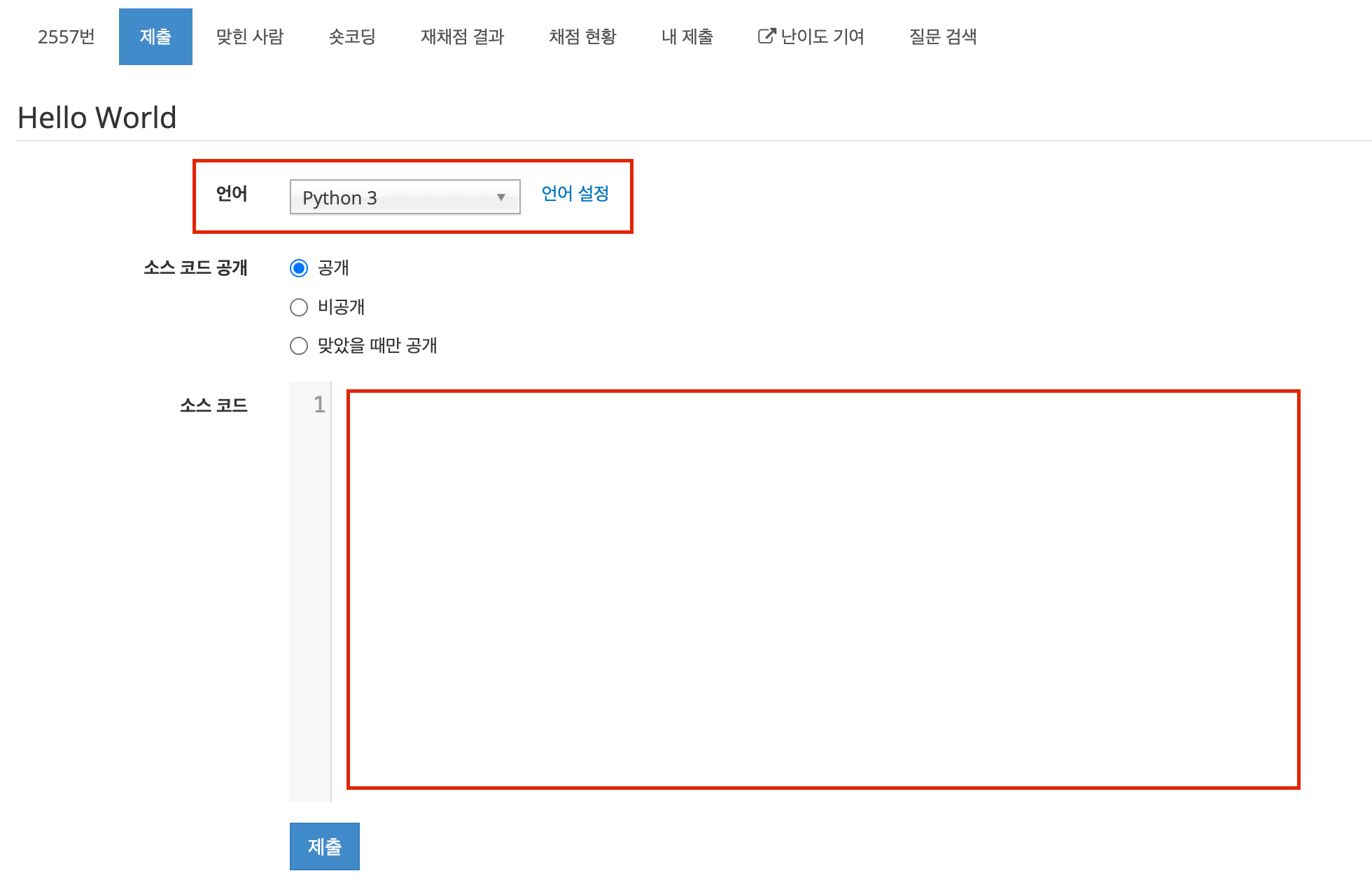This screenshot has width=1372, height=878.
Task: Open the 난이도 기여 link
Action: [x=822, y=36]
